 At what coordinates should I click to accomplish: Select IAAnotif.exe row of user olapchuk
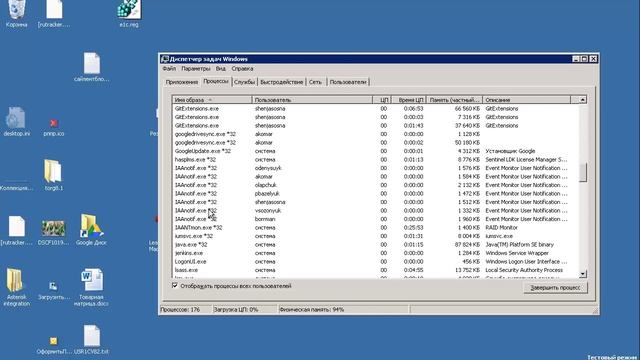pos(376,185)
